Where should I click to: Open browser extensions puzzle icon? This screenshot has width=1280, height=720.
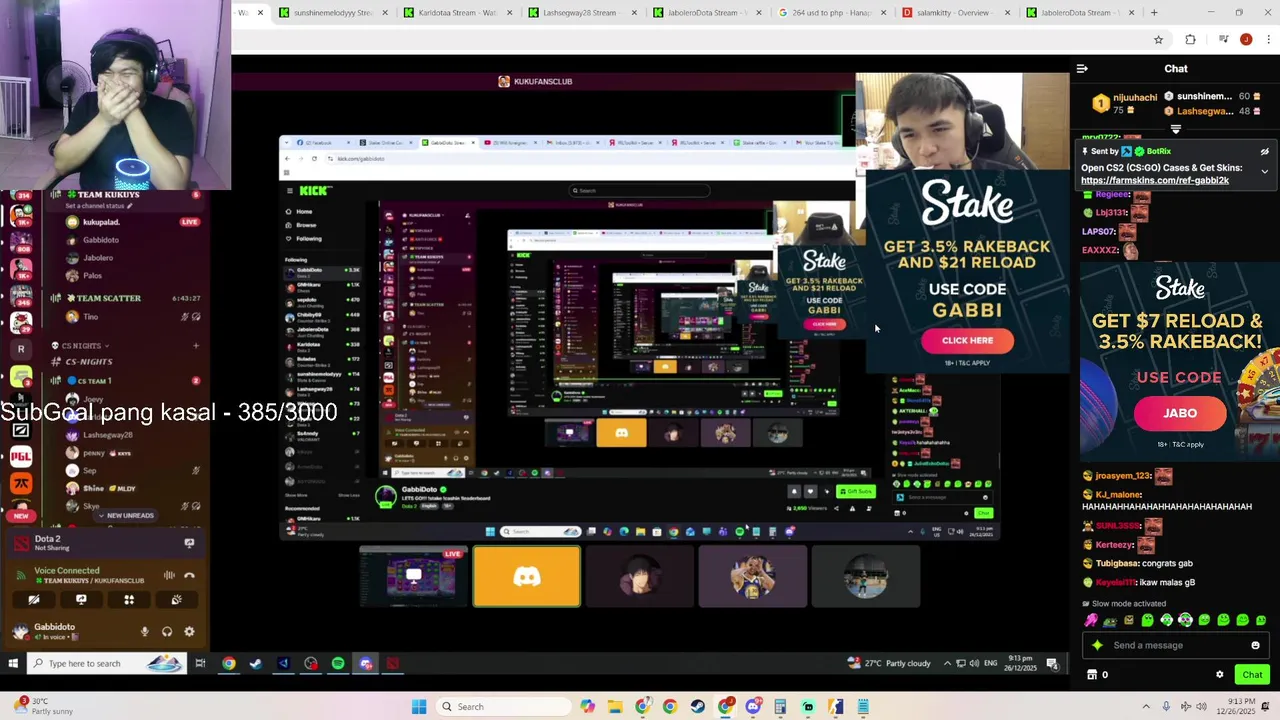pyautogui.click(x=1190, y=40)
